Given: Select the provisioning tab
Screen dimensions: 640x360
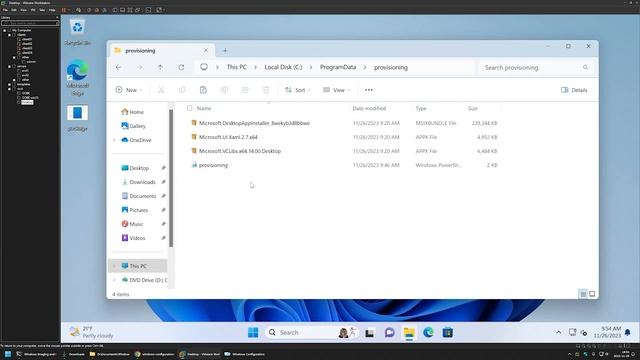Looking at the screenshot, I should 161,51.
